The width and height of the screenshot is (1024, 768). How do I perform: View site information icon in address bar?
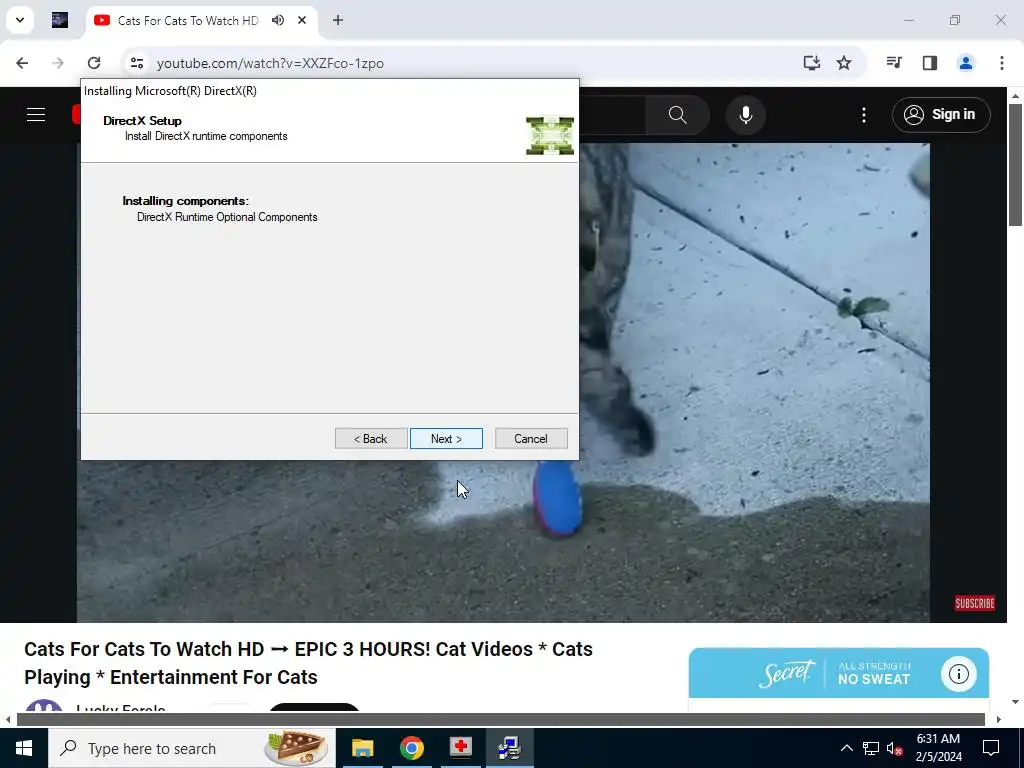point(136,63)
